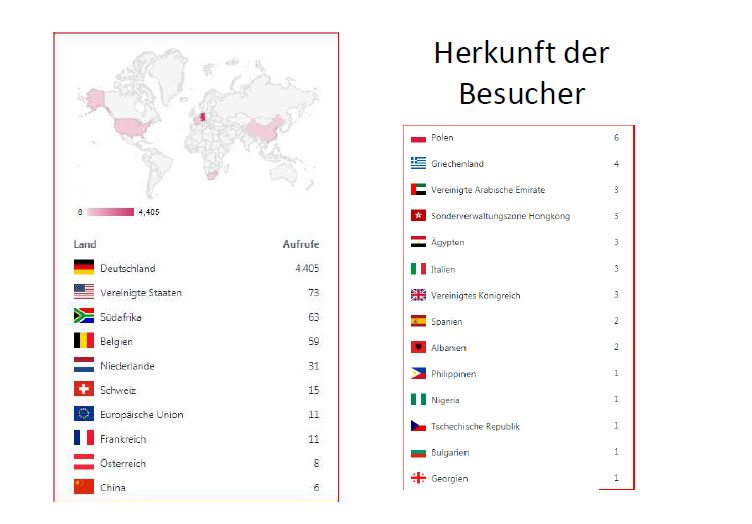This screenshot has width=752, height=524.
Task: Click 'Vereinigtes Königreich' text
Action: point(476,296)
